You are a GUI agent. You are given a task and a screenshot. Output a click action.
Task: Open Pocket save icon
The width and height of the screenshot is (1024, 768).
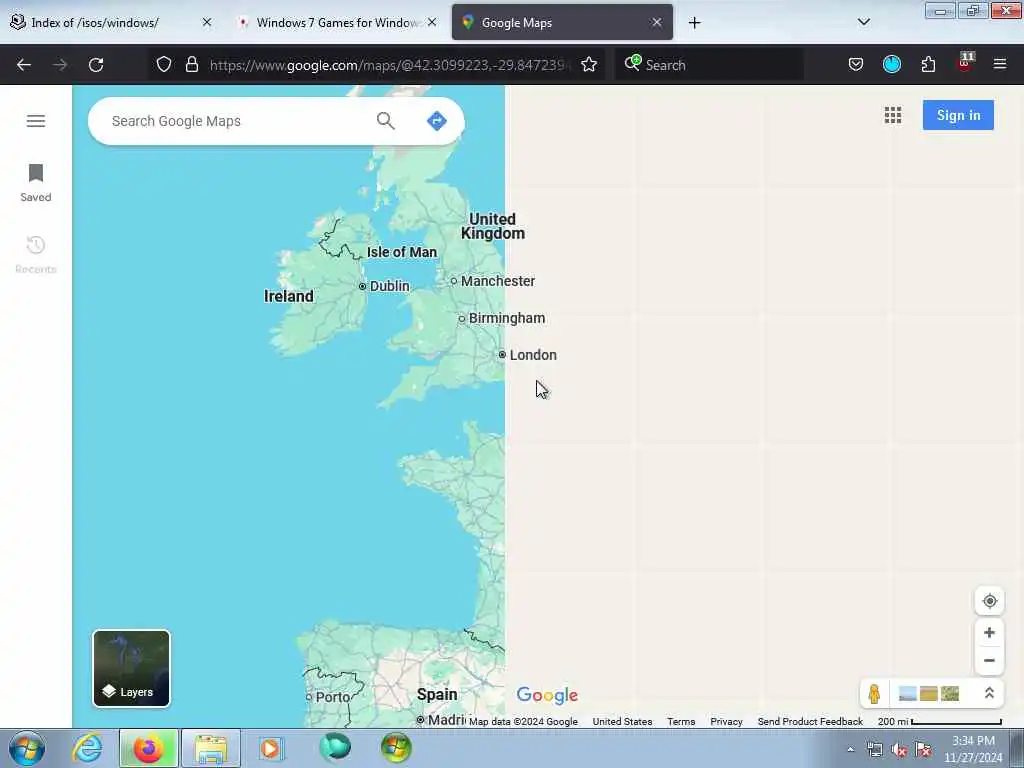pos(856,64)
